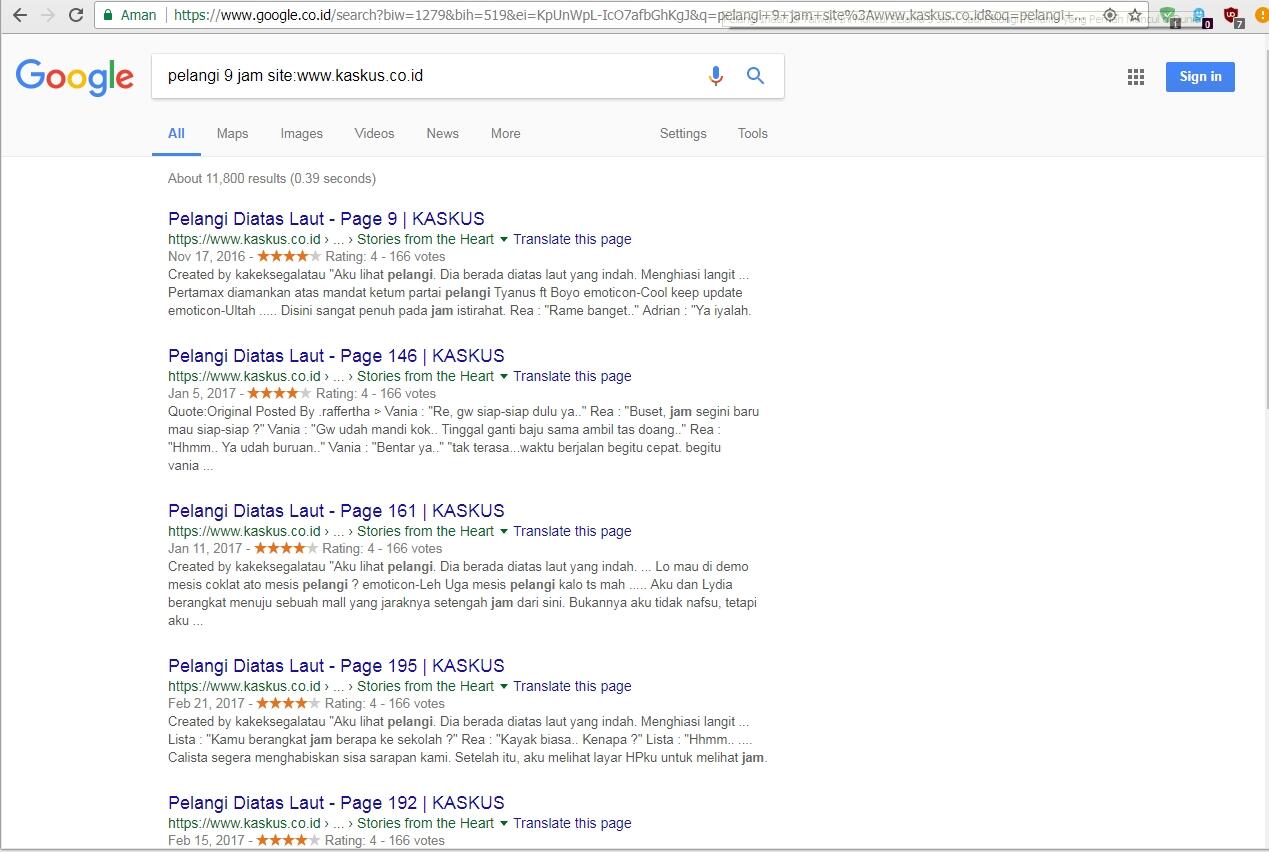Image resolution: width=1269 pixels, height=852 pixels.
Task: Click the 'Aman' secure label in address bar
Action: pos(139,15)
